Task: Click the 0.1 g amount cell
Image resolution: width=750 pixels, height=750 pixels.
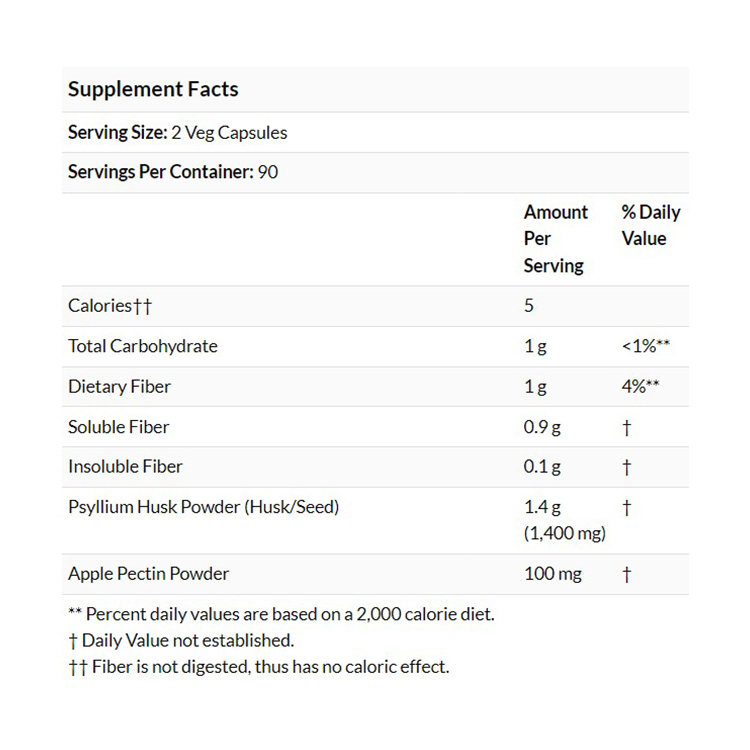Action: [x=542, y=467]
